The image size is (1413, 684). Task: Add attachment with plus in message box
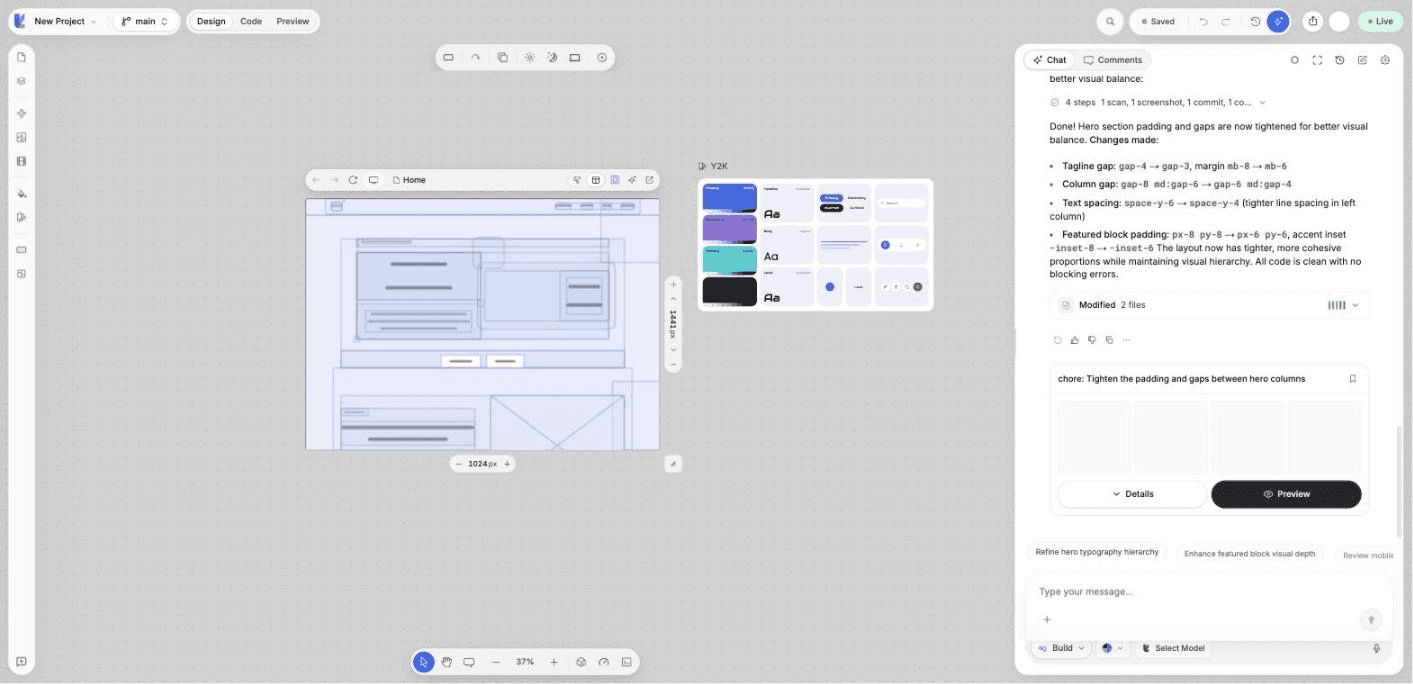[1047, 620]
